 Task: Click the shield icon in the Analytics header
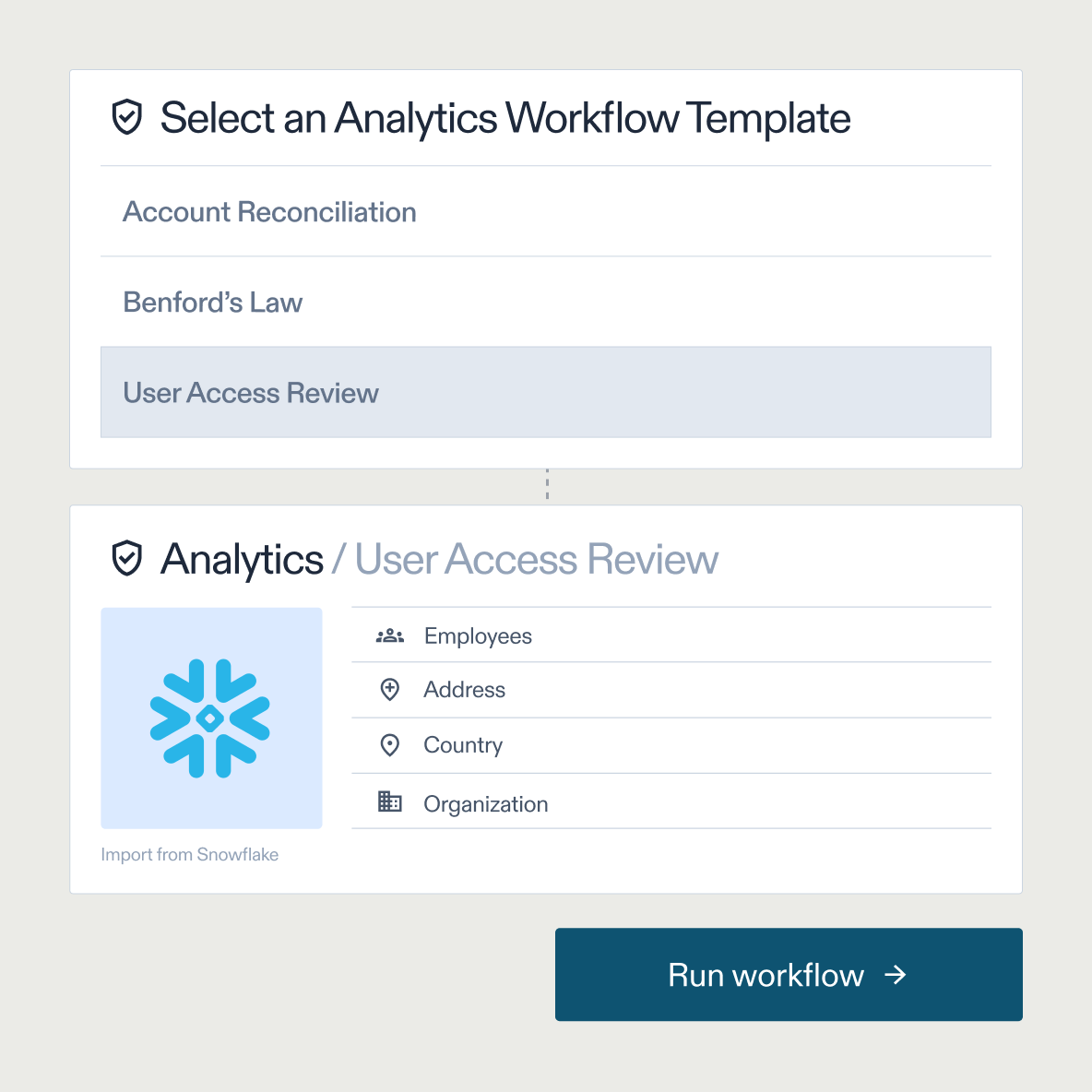[127, 558]
